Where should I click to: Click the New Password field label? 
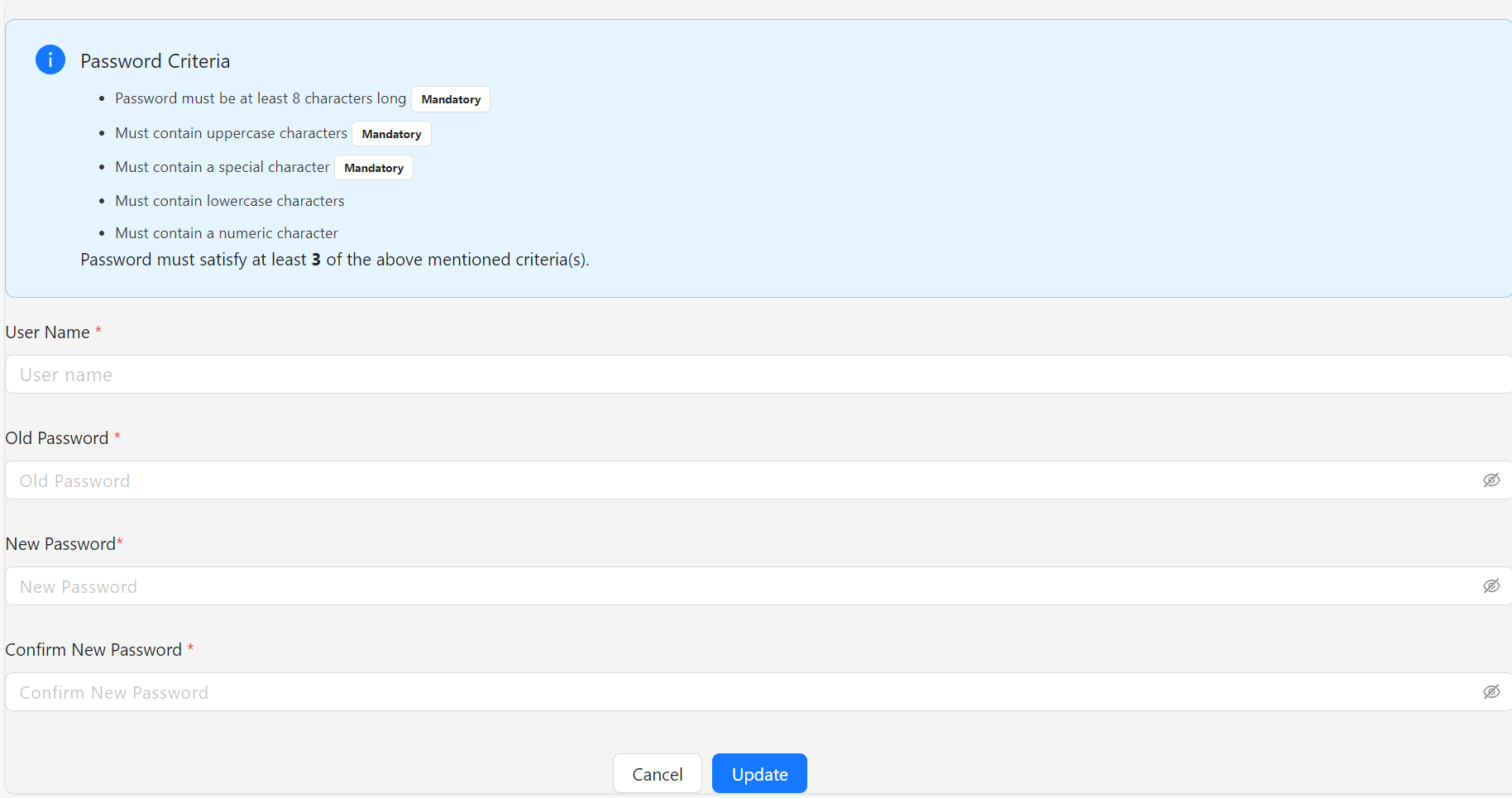click(59, 543)
